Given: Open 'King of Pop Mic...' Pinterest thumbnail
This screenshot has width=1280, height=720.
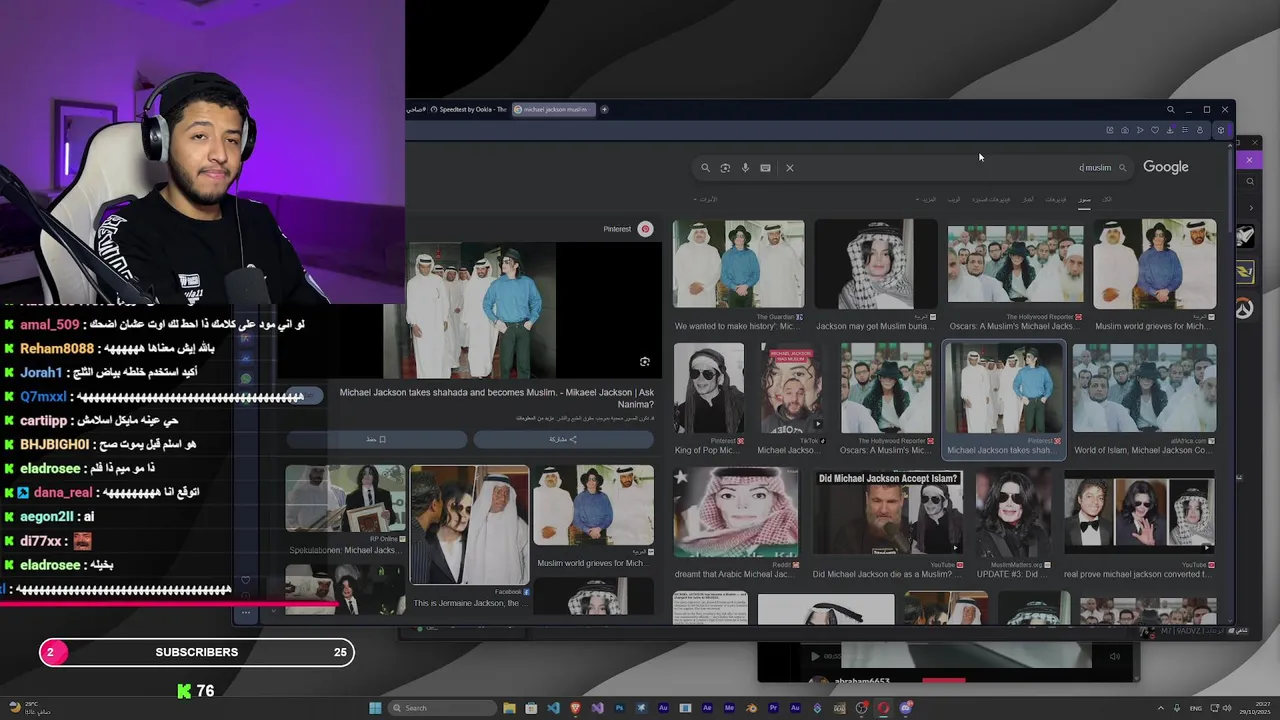Looking at the screenshot, I should [708, 388].
